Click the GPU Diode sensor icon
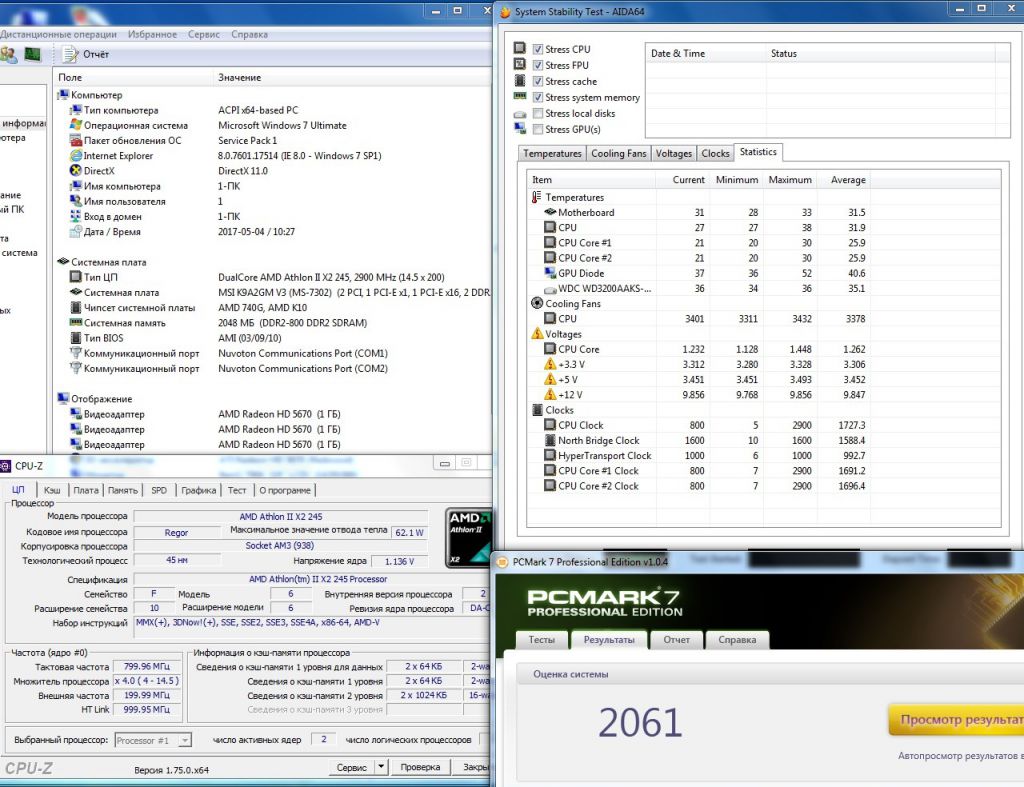This screenshot has width=1024, height=787. [x=550, y=273]
